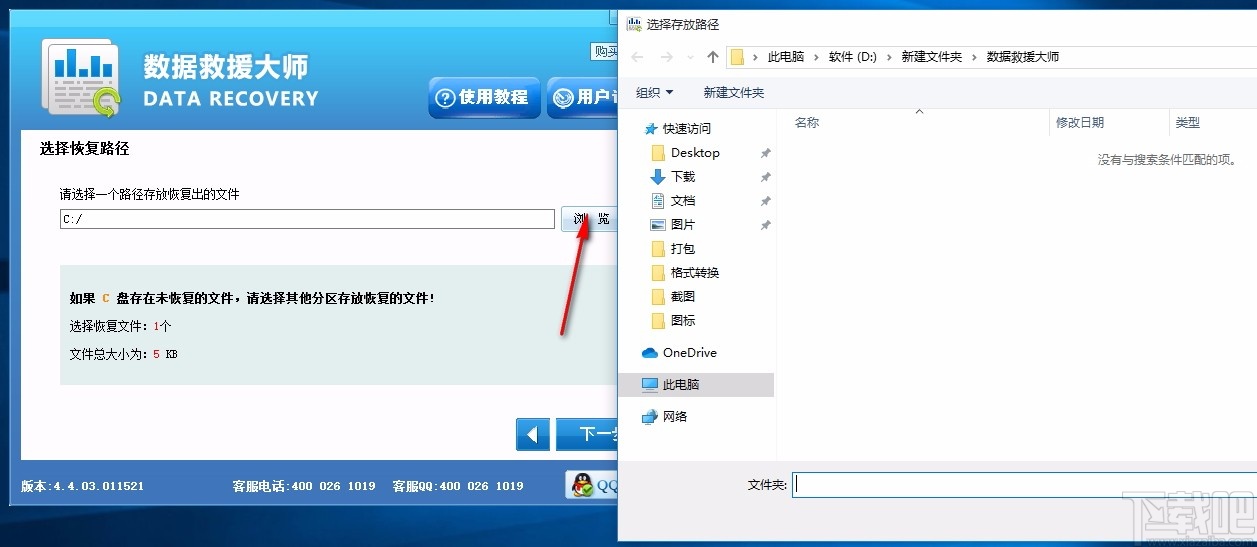The height and width of the screenshot is (547, 1257).
Task: Click the Data Recovery app logo icon
Action: tap(81, 78)
